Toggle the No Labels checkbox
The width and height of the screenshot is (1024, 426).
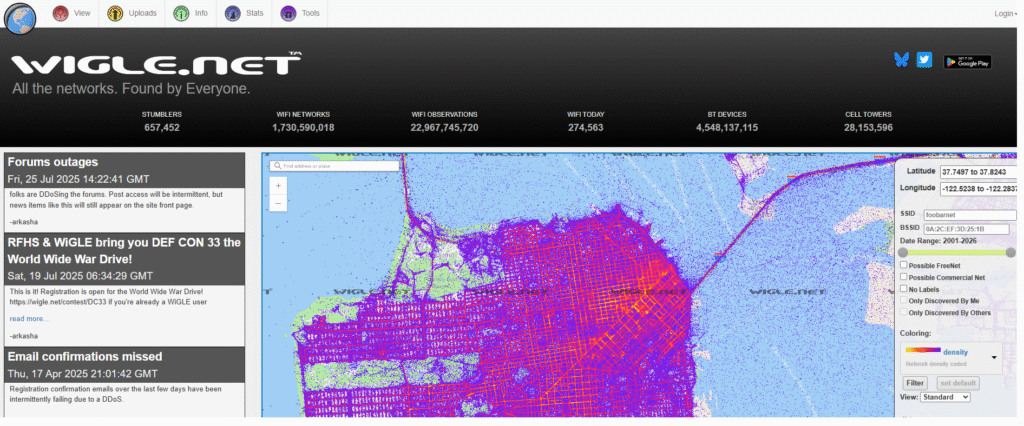[904, 289]
